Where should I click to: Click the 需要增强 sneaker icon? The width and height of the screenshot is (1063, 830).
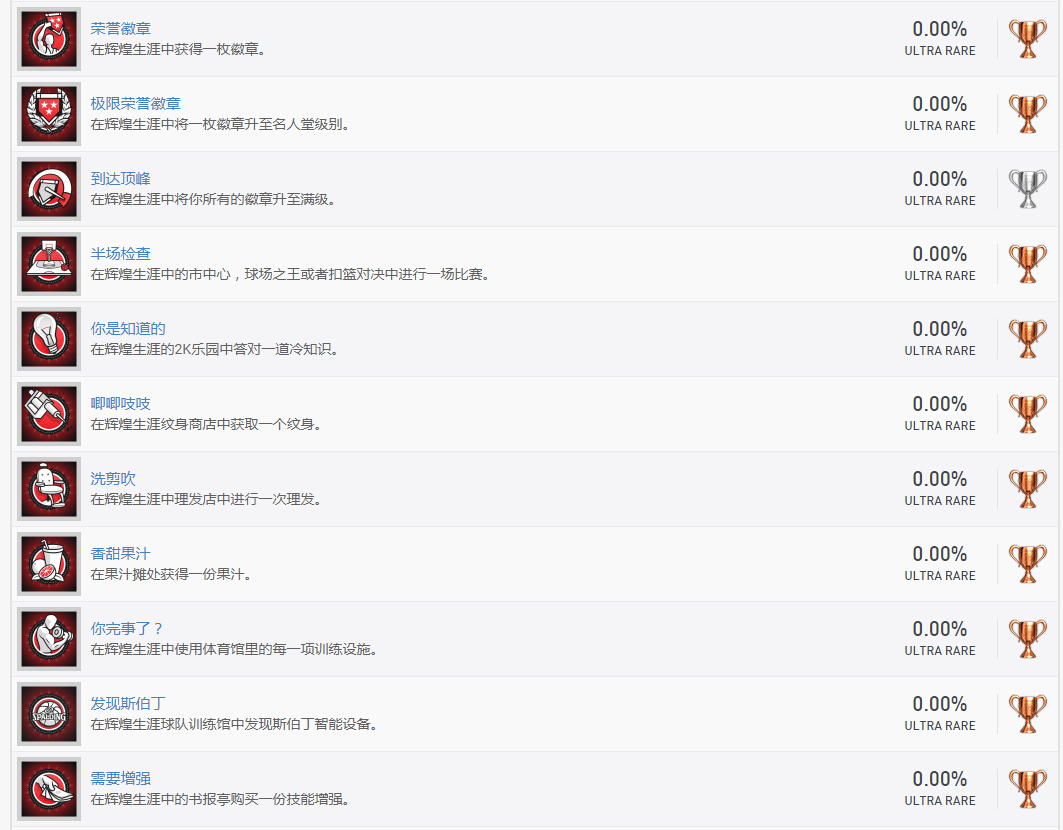[49, 789]
